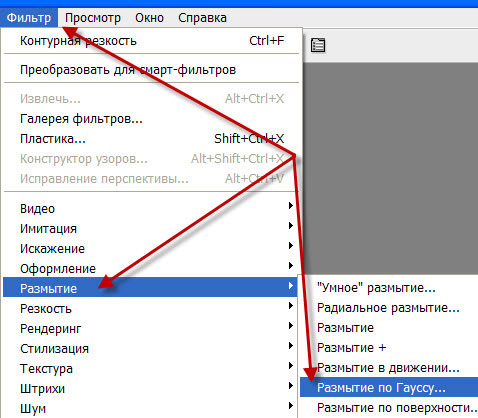Expand the Штрихи submenu
Image resolution: width=478 pixels, height=418 pixels.
point(150,389)
